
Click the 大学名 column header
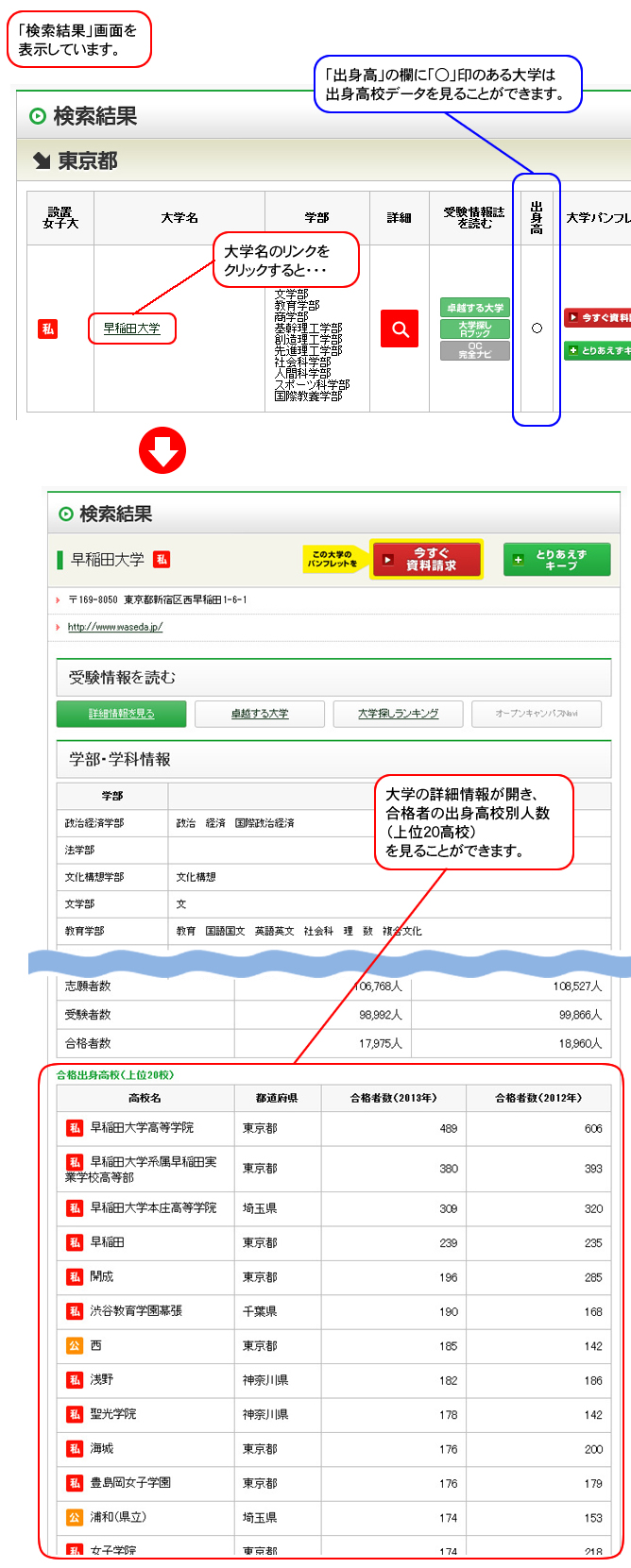(x=179, y=218)
